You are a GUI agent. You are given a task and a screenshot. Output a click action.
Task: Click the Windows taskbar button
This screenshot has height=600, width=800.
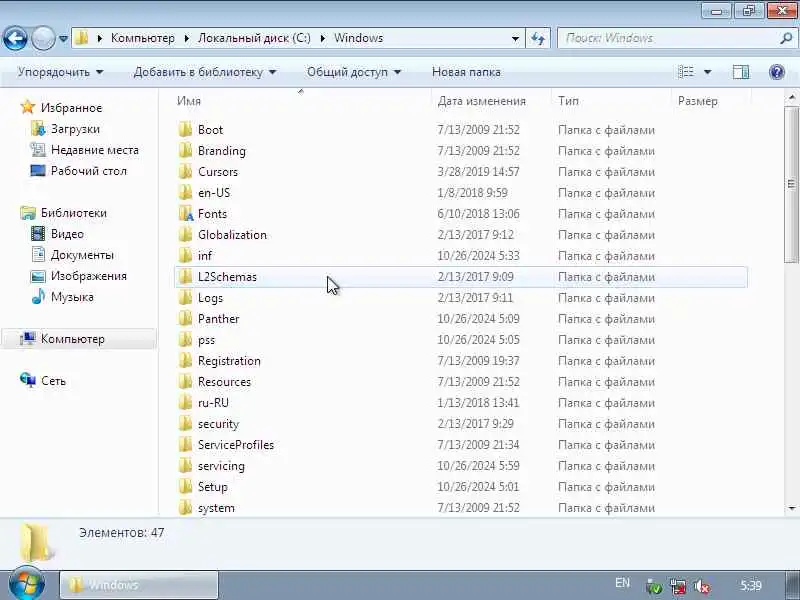[x=139, y=585]
